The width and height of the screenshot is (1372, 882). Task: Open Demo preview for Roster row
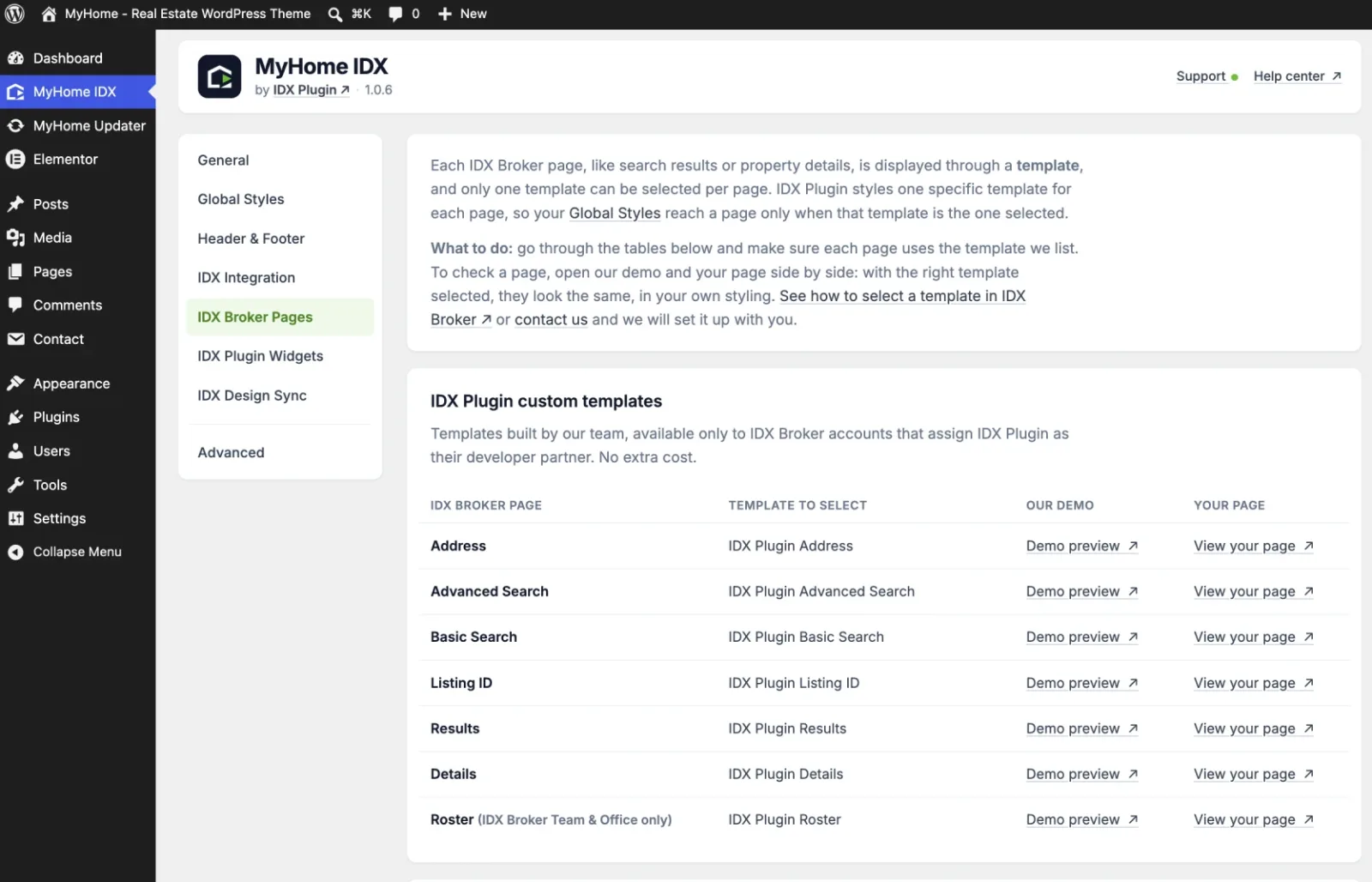tap(1081, 819)
